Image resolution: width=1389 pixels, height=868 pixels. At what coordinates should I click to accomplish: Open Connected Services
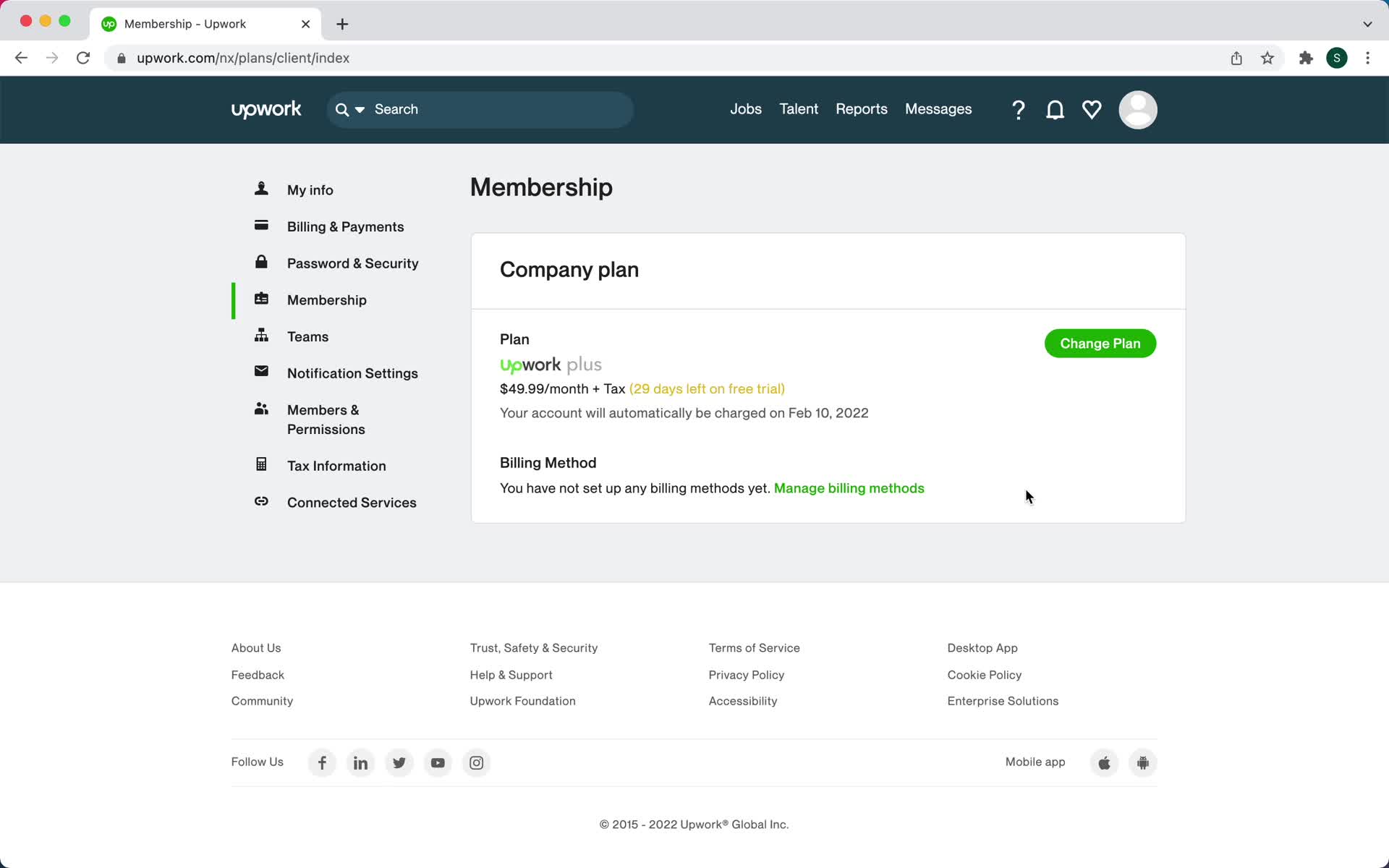click(352, 503)
